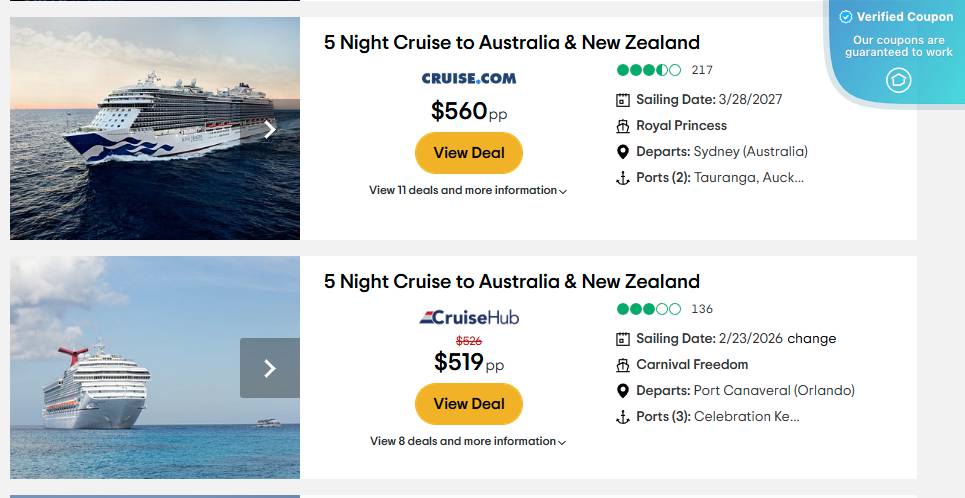Screen dimensions: 965x498
Task: Open the Cruise.com logo
Action: tap(469, 78)
